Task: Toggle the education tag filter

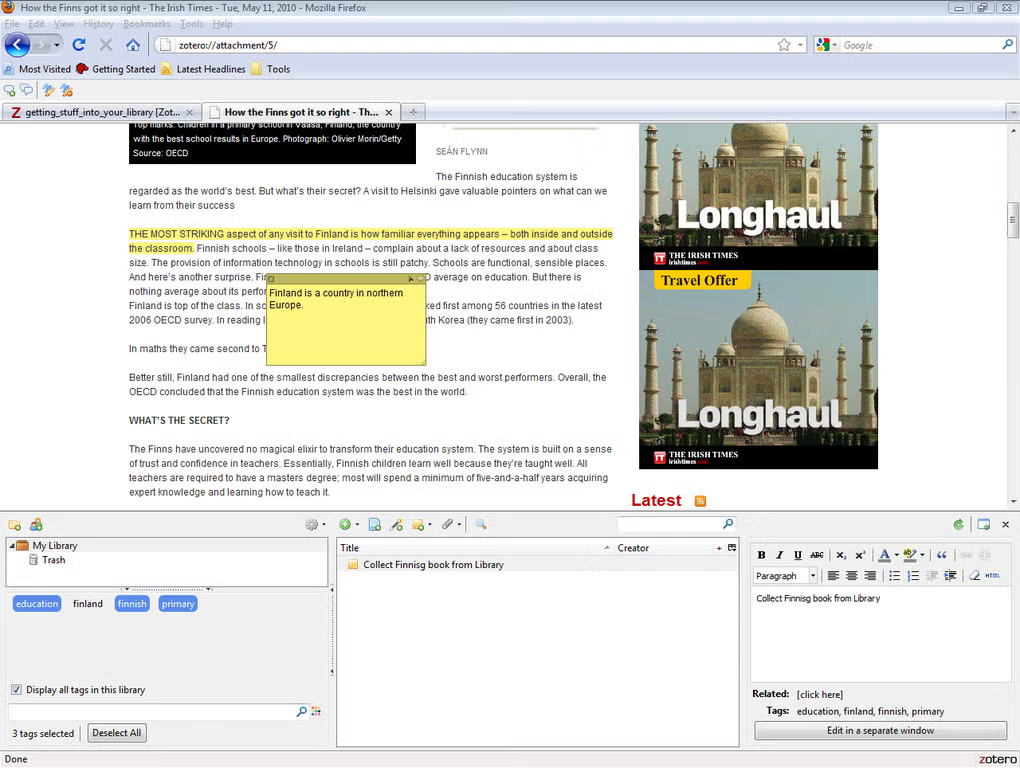Action: coord(37,604)
